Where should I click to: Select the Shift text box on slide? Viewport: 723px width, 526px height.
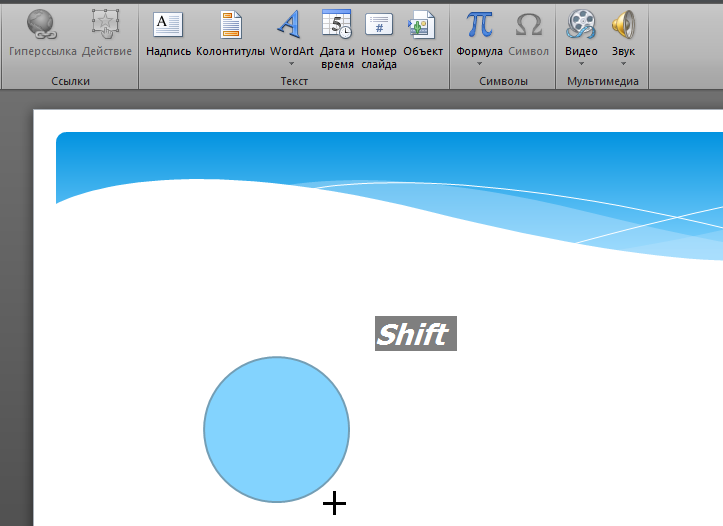416,333
